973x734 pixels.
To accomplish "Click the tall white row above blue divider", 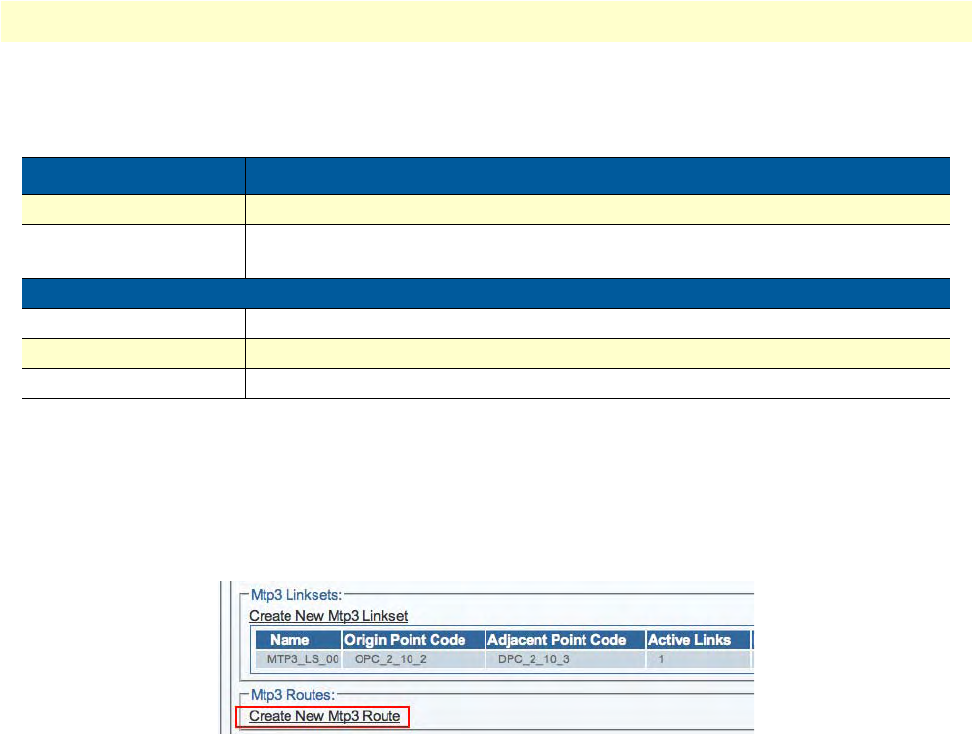I will 486,250.
